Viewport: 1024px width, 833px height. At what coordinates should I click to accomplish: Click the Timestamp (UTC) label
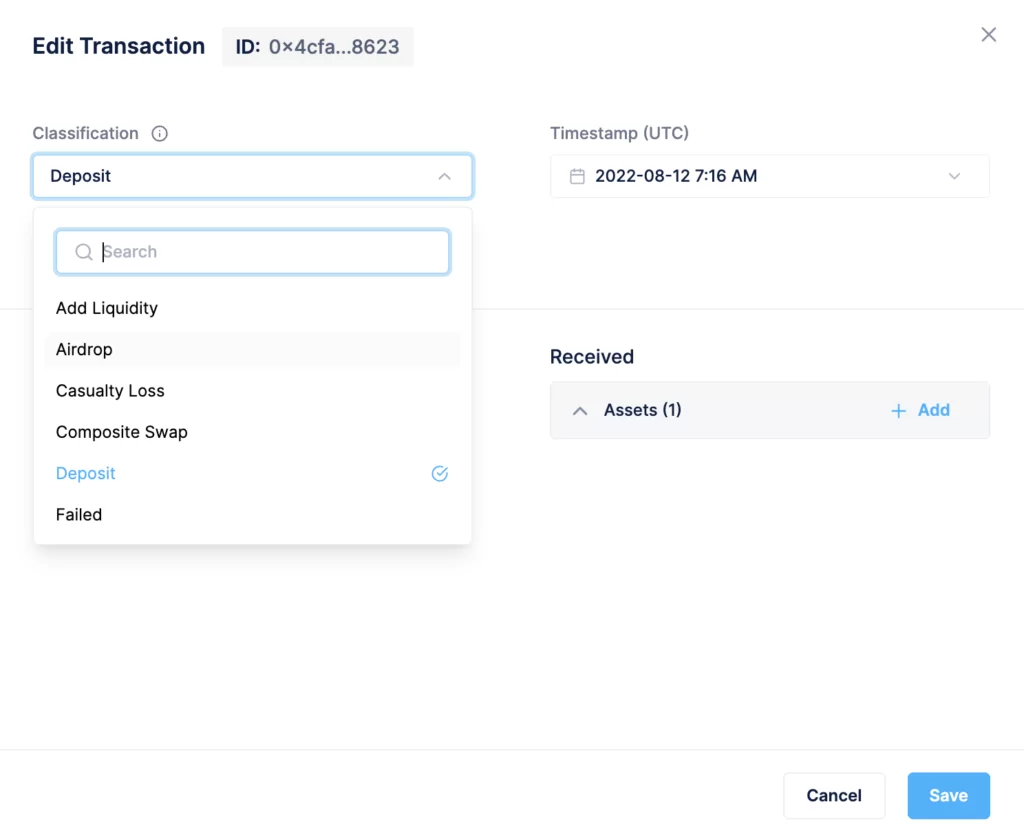coord(619,133)
